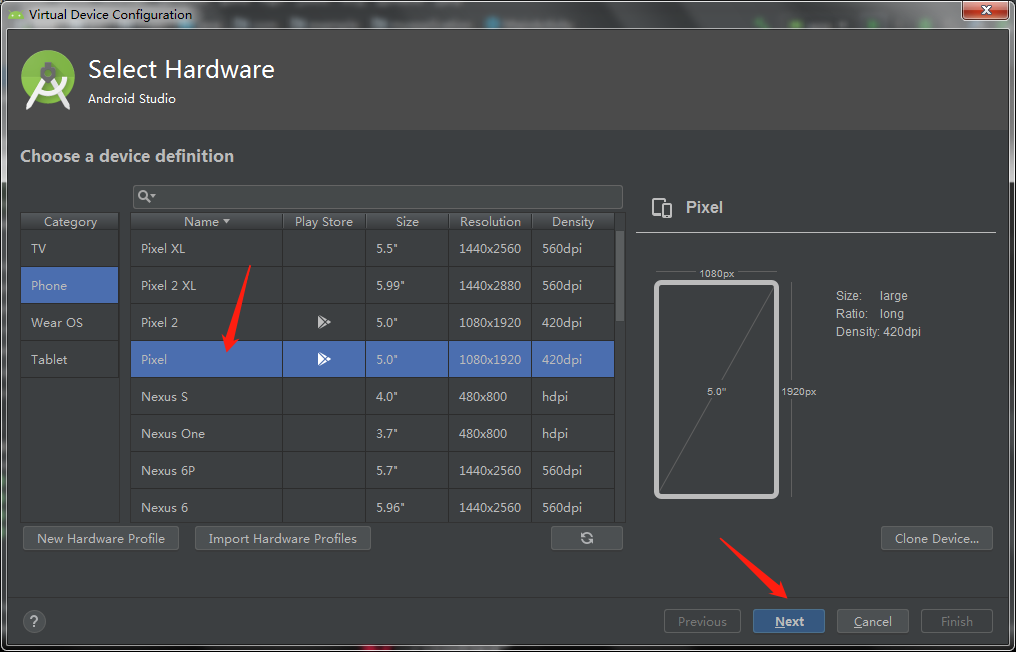Sort by the Play Store column header
Screen dimensions: 1016x652
(x=324, y=222)
